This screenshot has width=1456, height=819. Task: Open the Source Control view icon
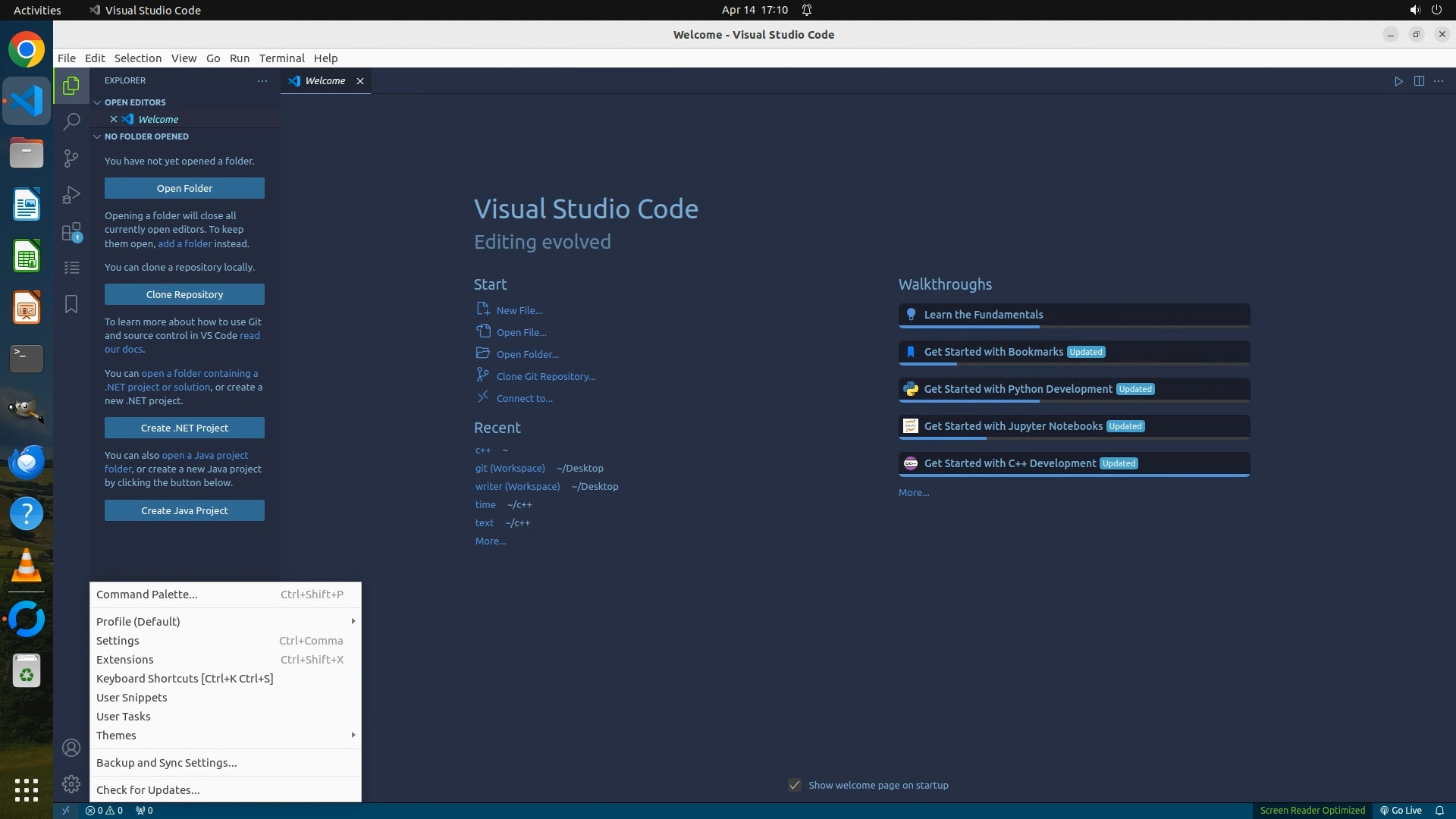point(71,158)
